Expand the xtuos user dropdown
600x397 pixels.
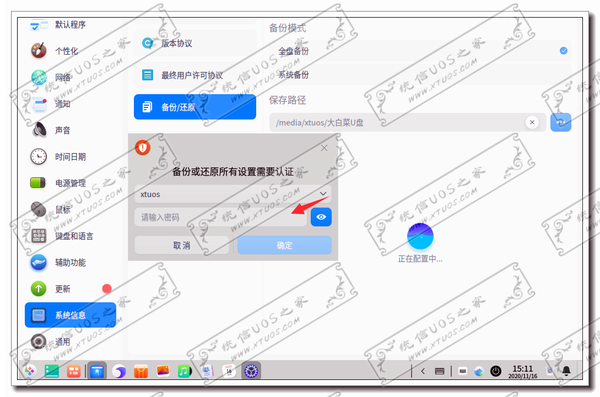tap(233, 194)
